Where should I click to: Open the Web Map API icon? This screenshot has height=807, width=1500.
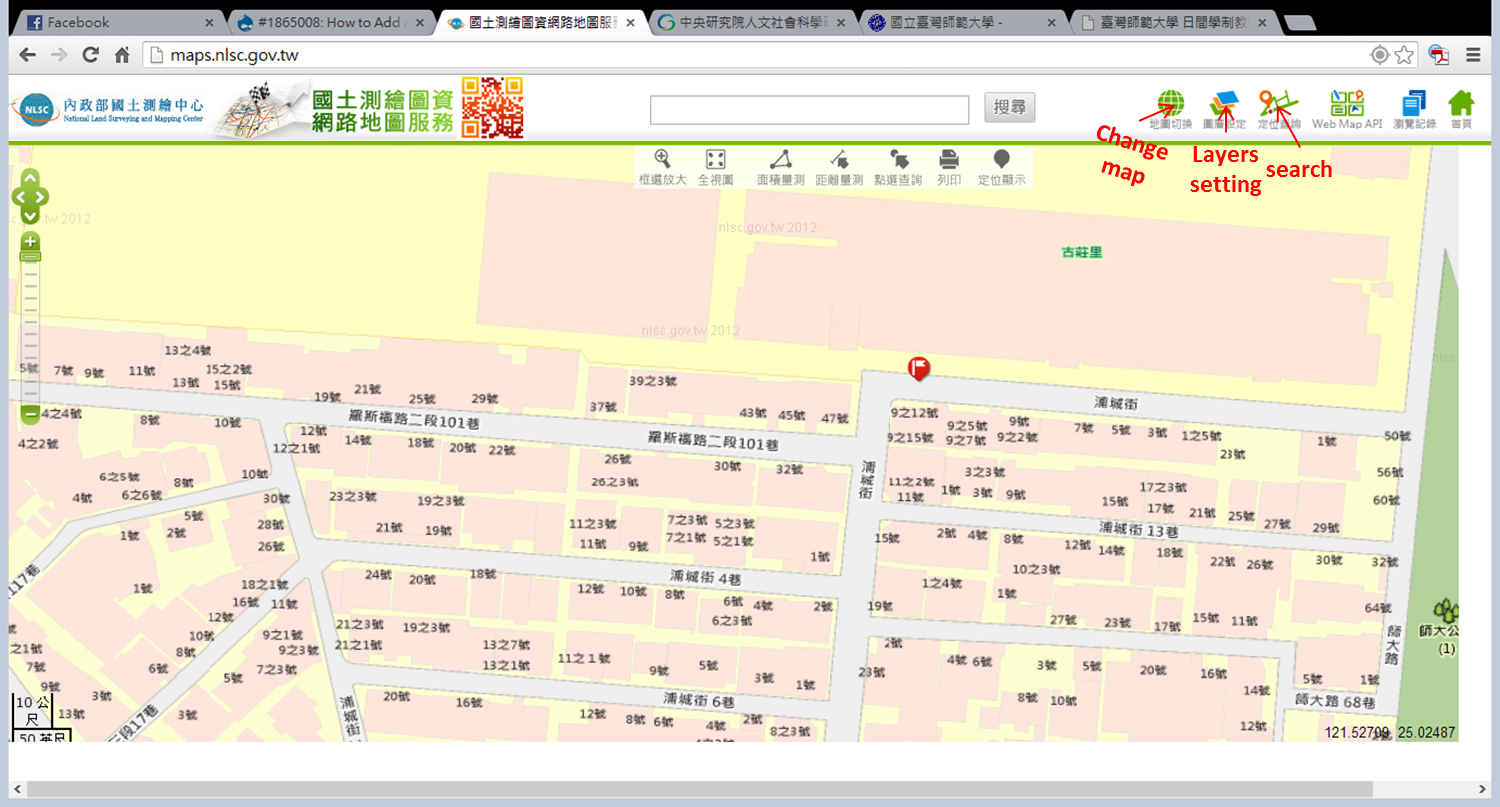(1347, 109)
